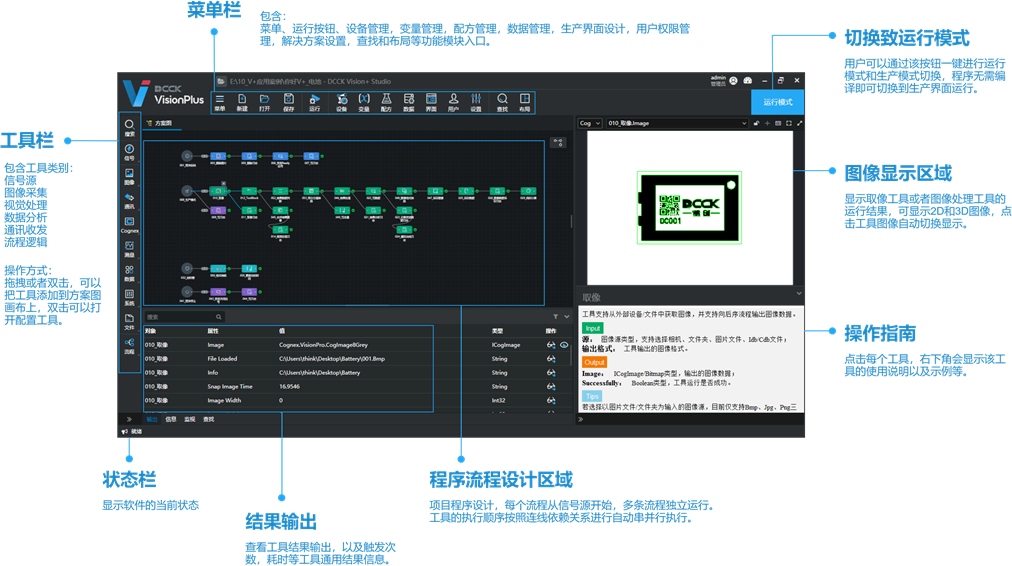This screenshot has height=566, width=1012.
Task: Click the admin user account icon
Action: (733, 81)
